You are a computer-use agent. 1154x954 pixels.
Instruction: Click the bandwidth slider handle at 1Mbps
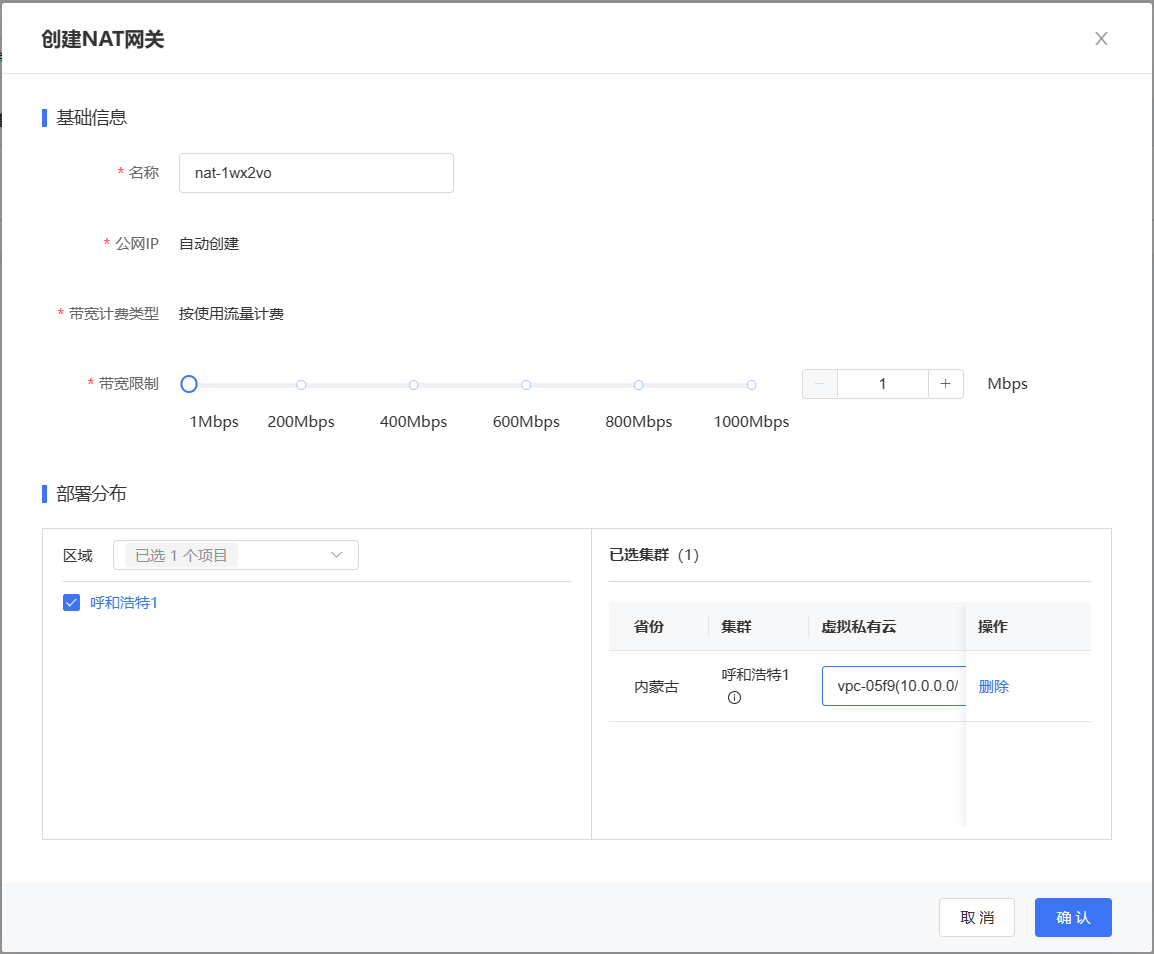coord(189,385)
